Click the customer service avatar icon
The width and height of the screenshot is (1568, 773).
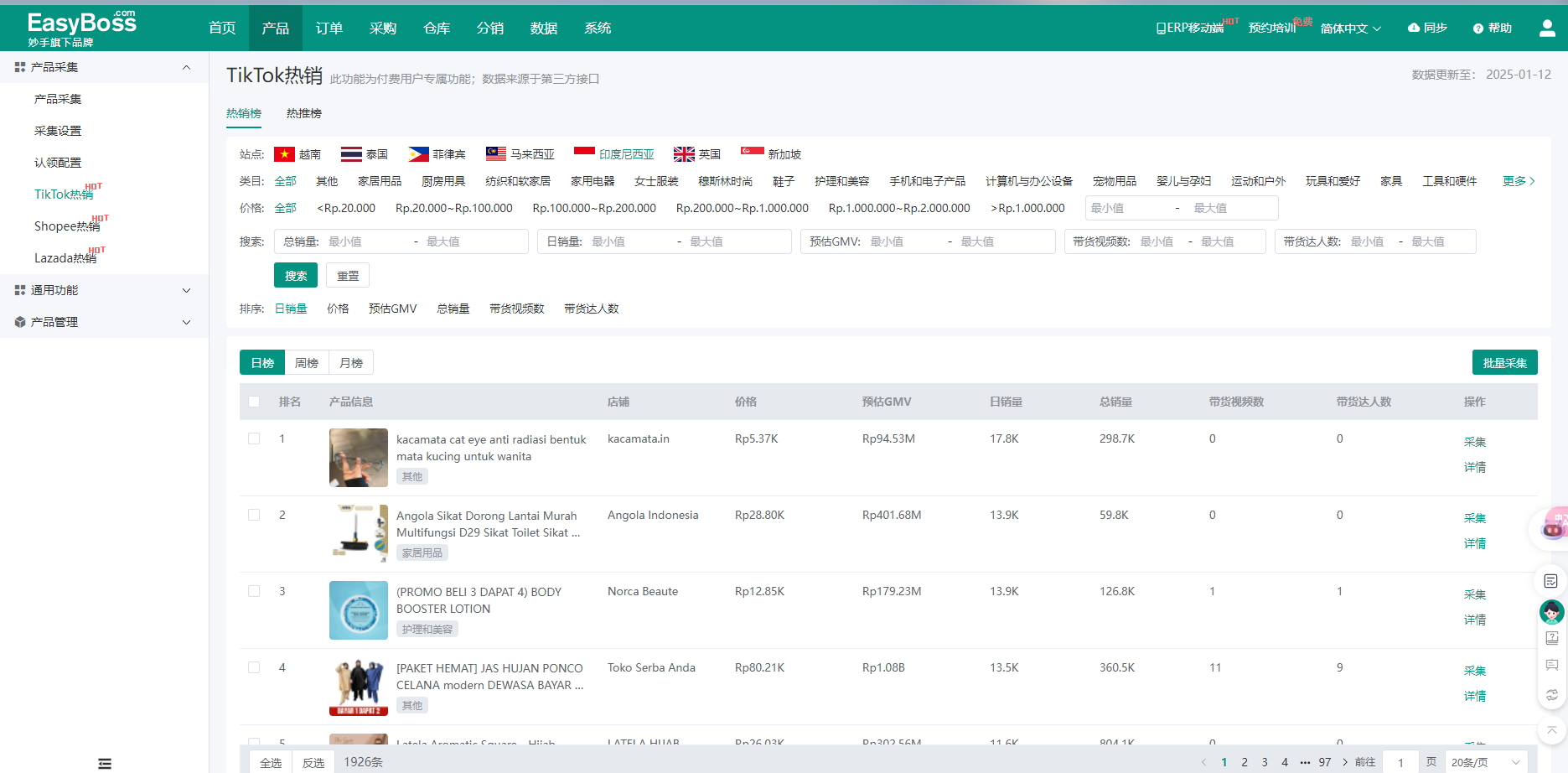(1551, 612)
